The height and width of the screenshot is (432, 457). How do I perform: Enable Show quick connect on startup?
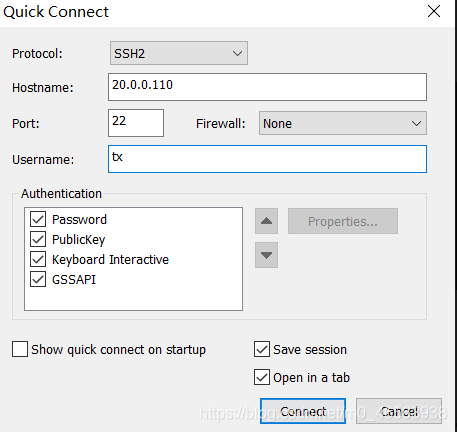coord(20,349)
